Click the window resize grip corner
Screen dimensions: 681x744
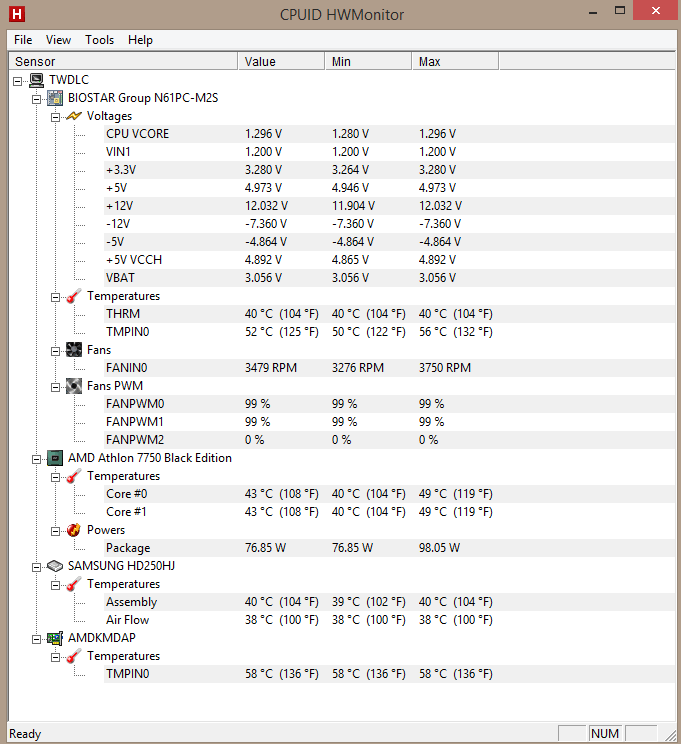click(x=670, y=735)
